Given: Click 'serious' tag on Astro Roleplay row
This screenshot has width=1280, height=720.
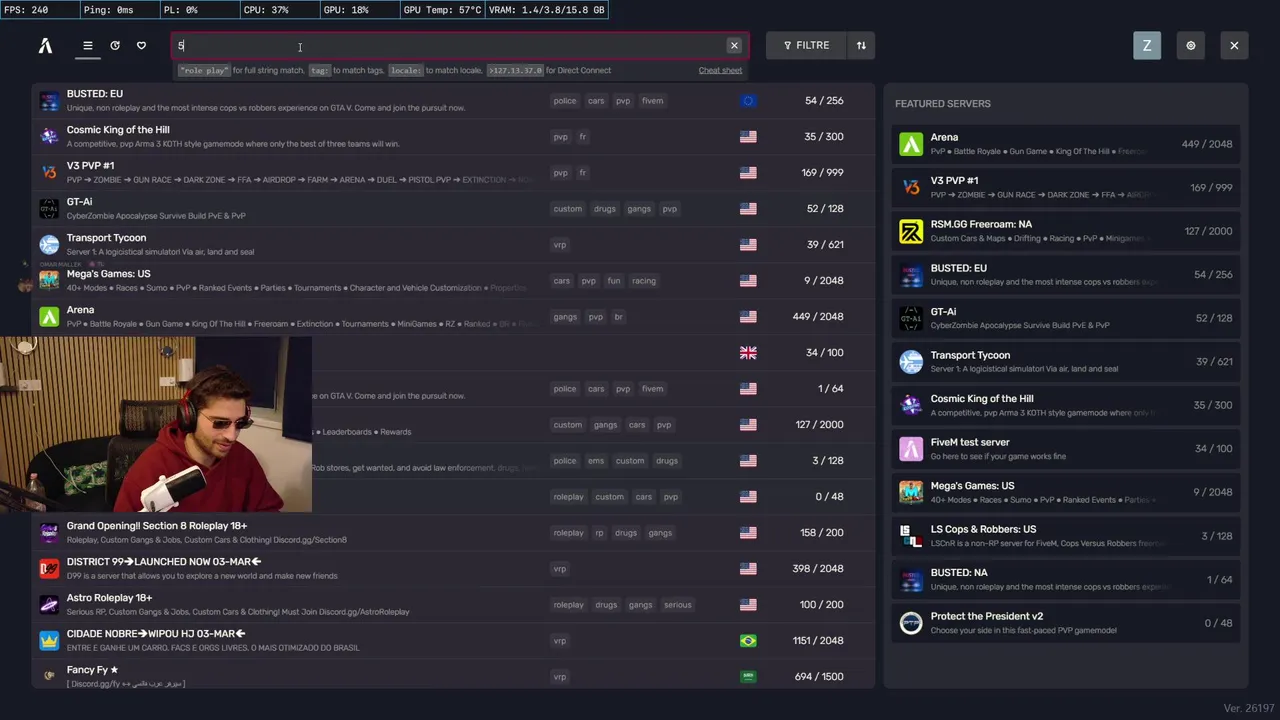Looking at the screenshot, I should point(677,604).
